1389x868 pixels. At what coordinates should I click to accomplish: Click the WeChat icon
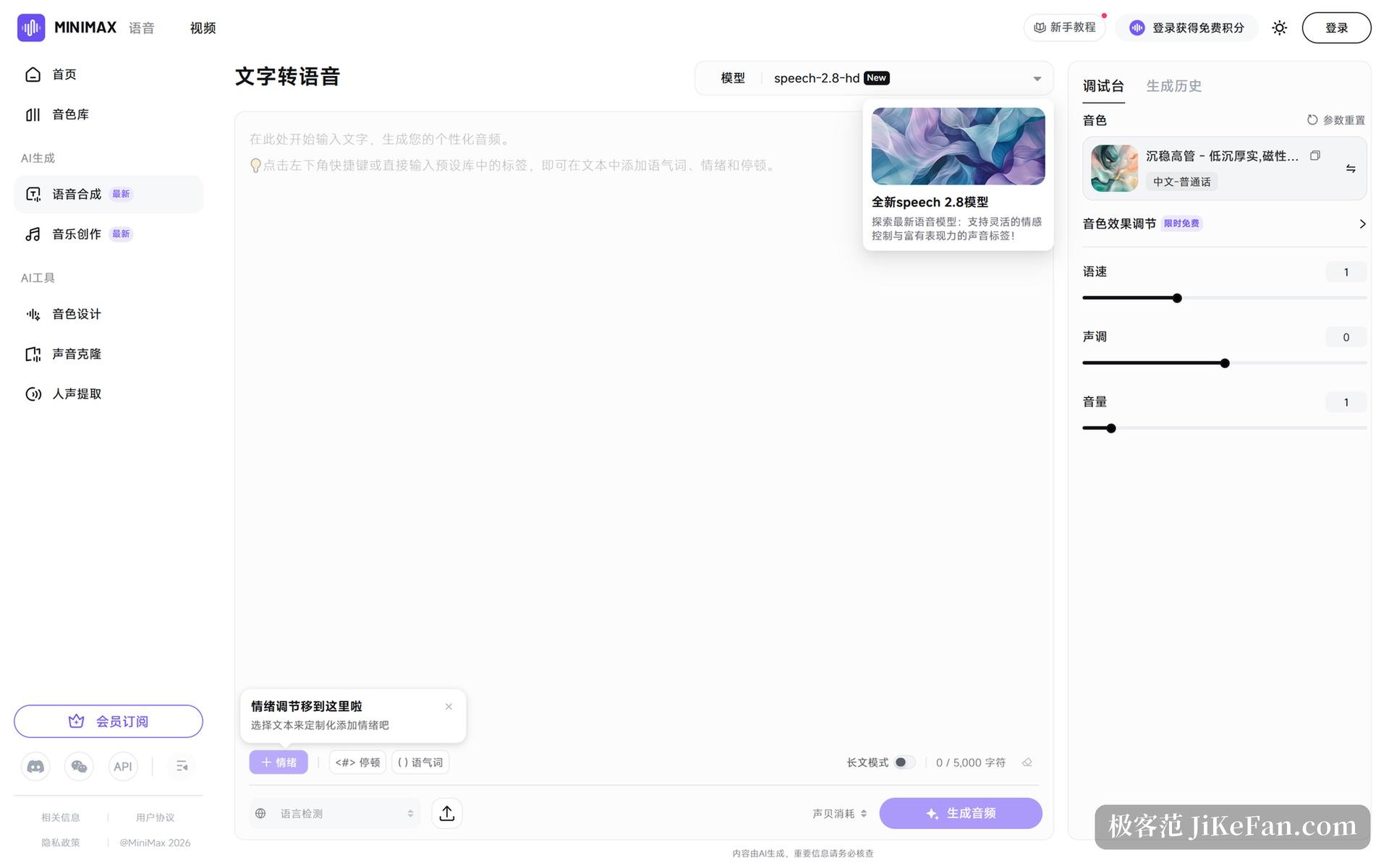coord(79,766)
